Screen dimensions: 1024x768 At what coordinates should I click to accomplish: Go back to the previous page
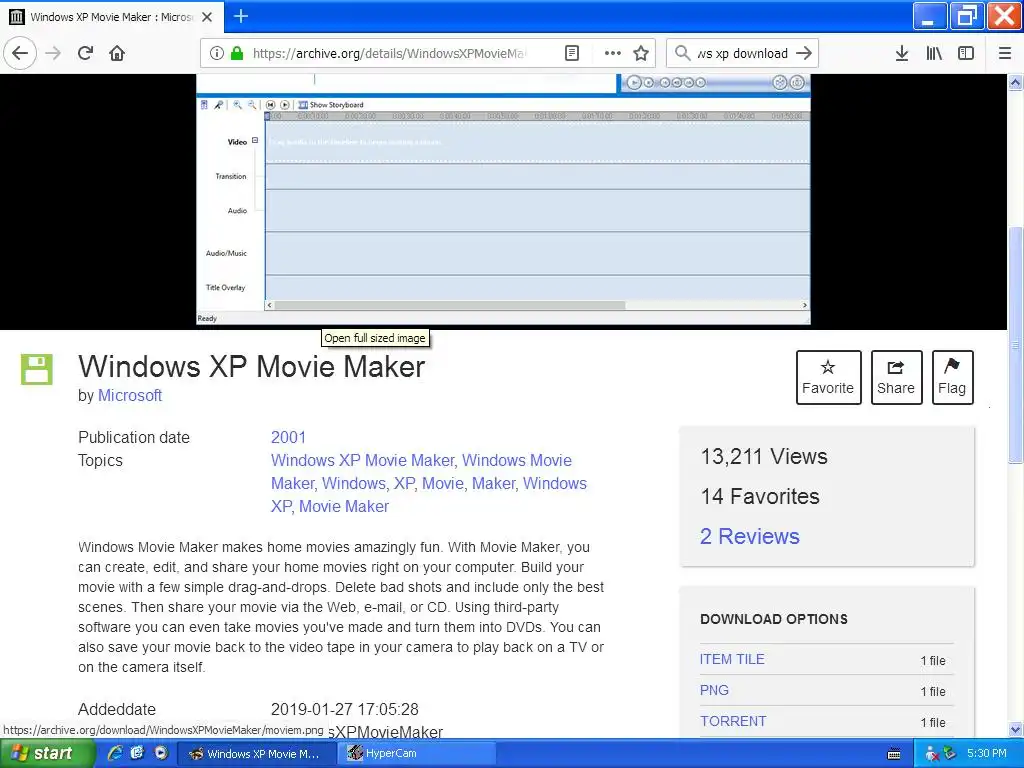click(20, 53)
